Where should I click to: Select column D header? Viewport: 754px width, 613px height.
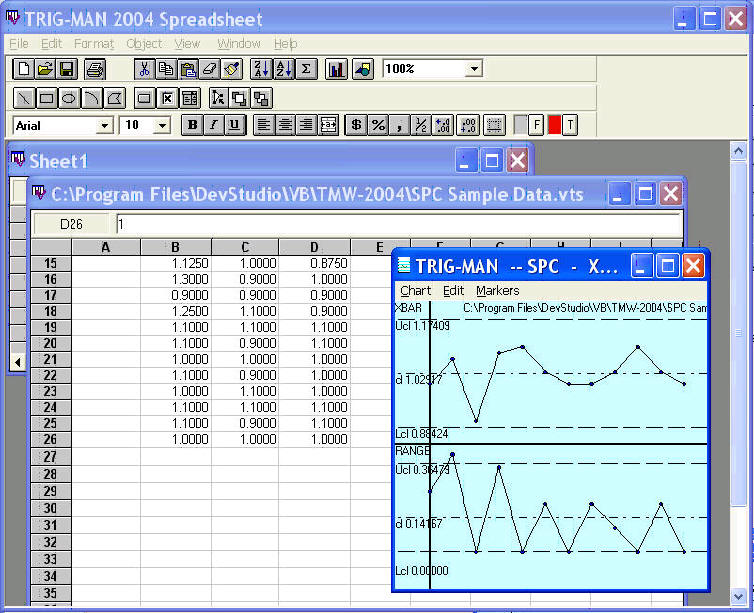[x=314, y=247]
